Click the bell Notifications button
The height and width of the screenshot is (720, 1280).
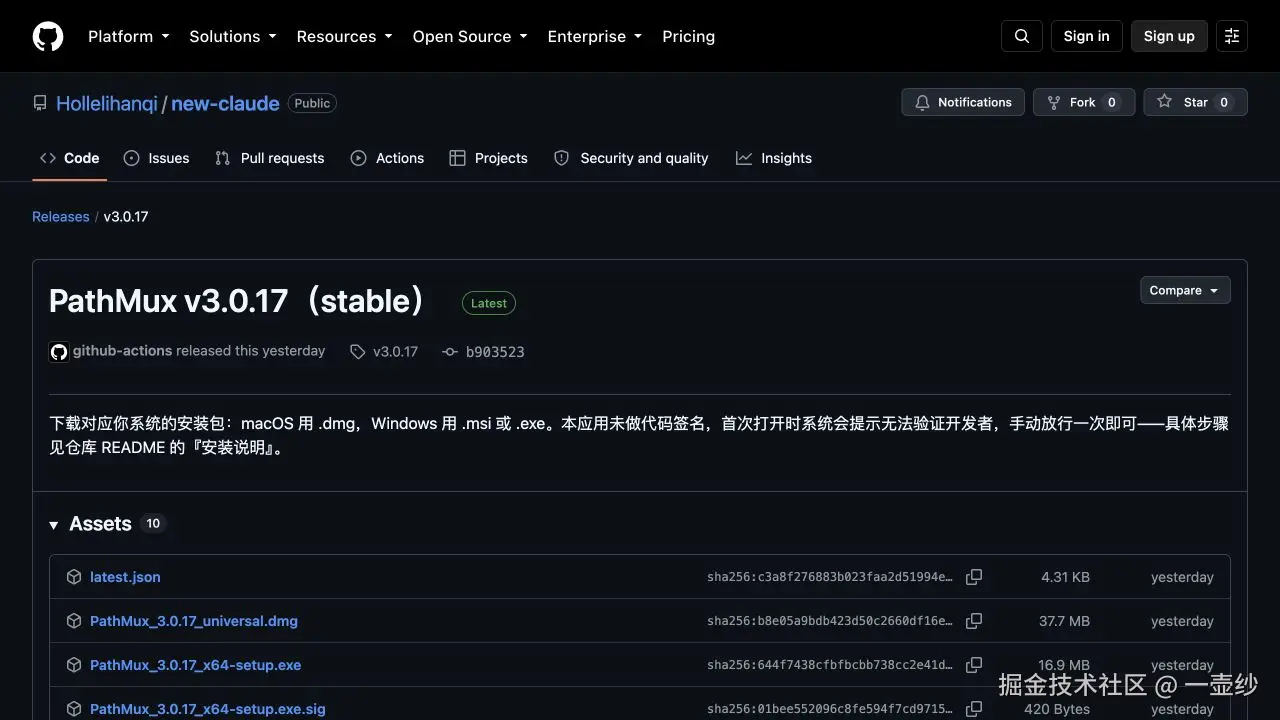[x=963, y=102]
